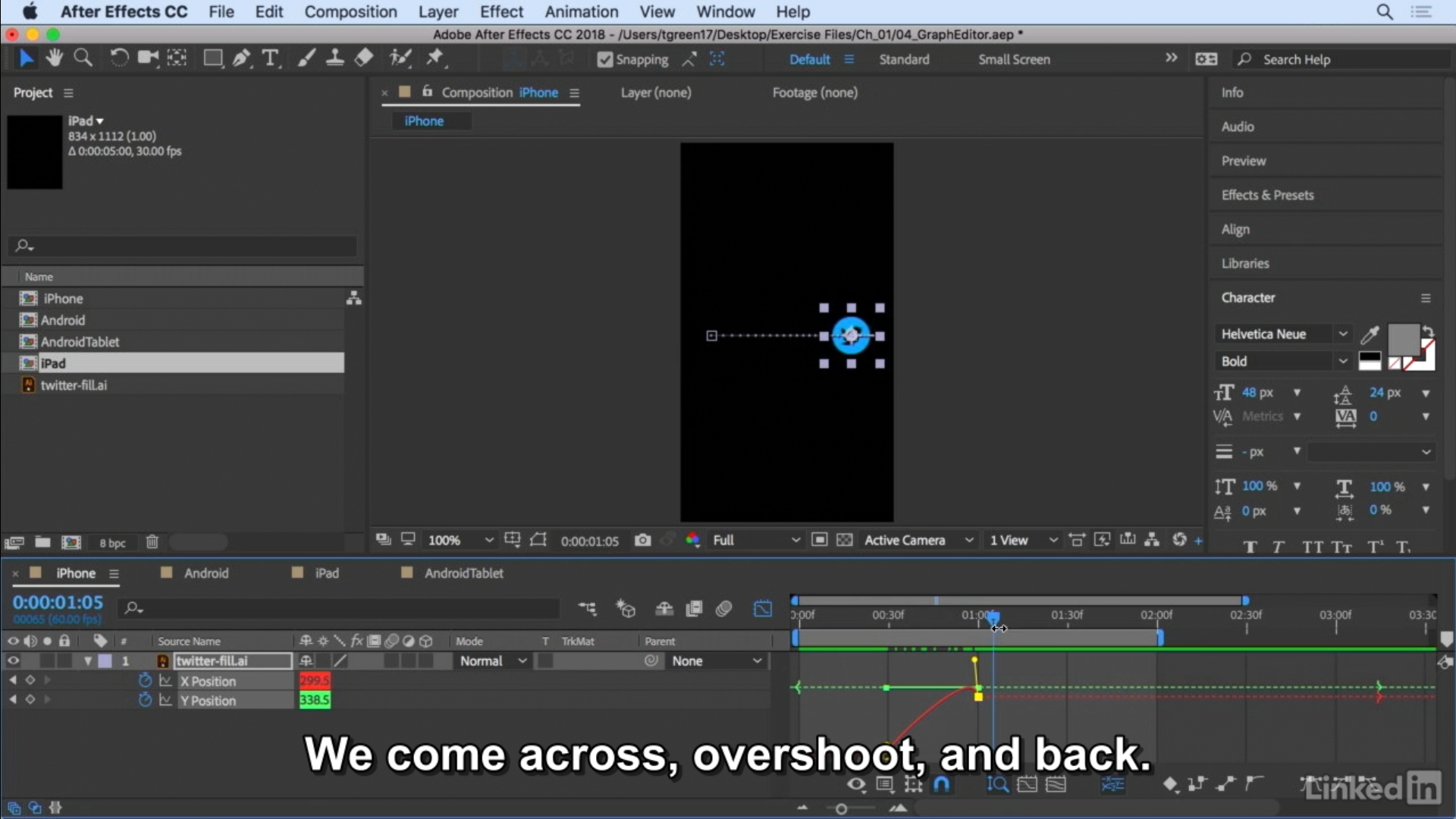Select the Zoom tool

coord(83,58)
